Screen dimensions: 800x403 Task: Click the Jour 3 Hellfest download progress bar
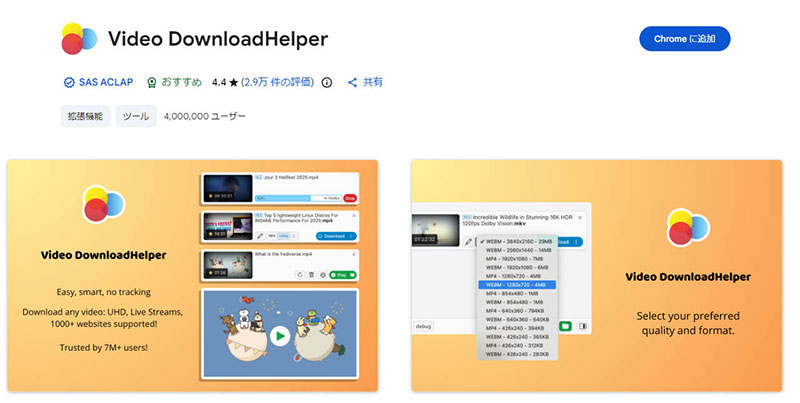click(298, 198)
